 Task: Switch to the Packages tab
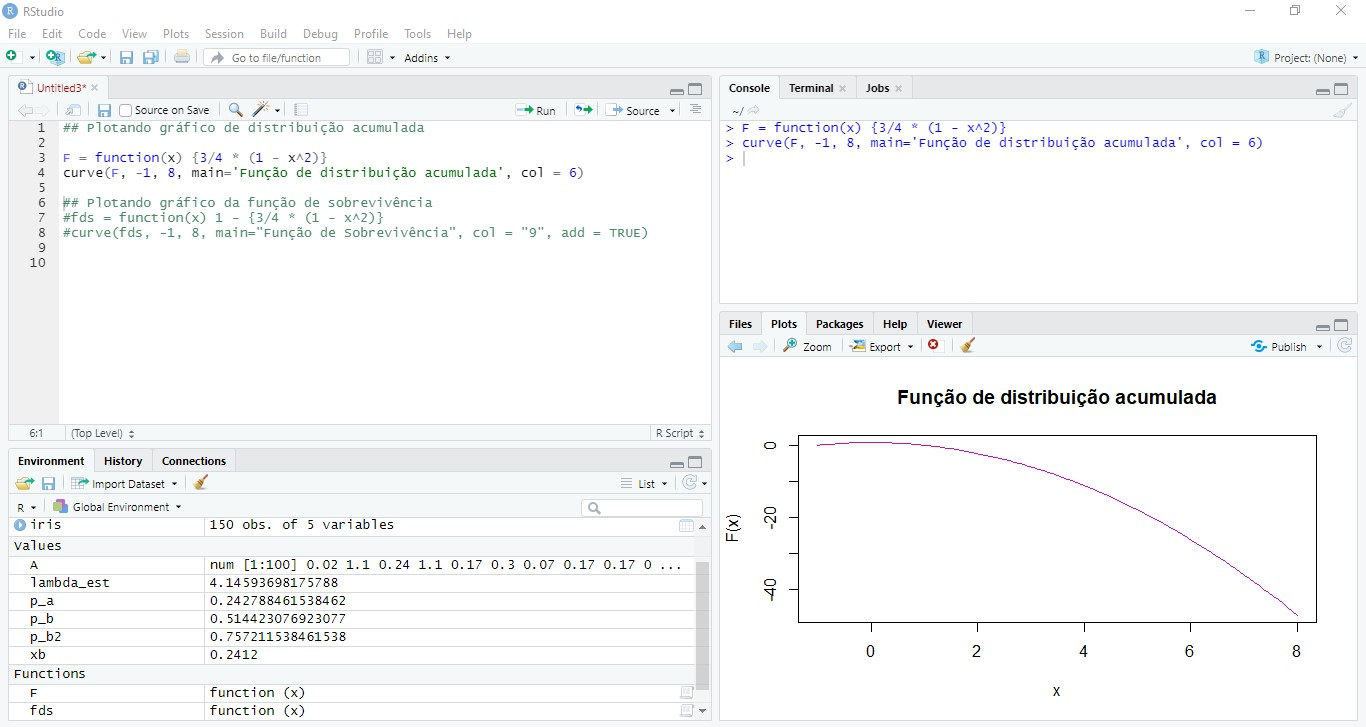(x=839, y=324)
